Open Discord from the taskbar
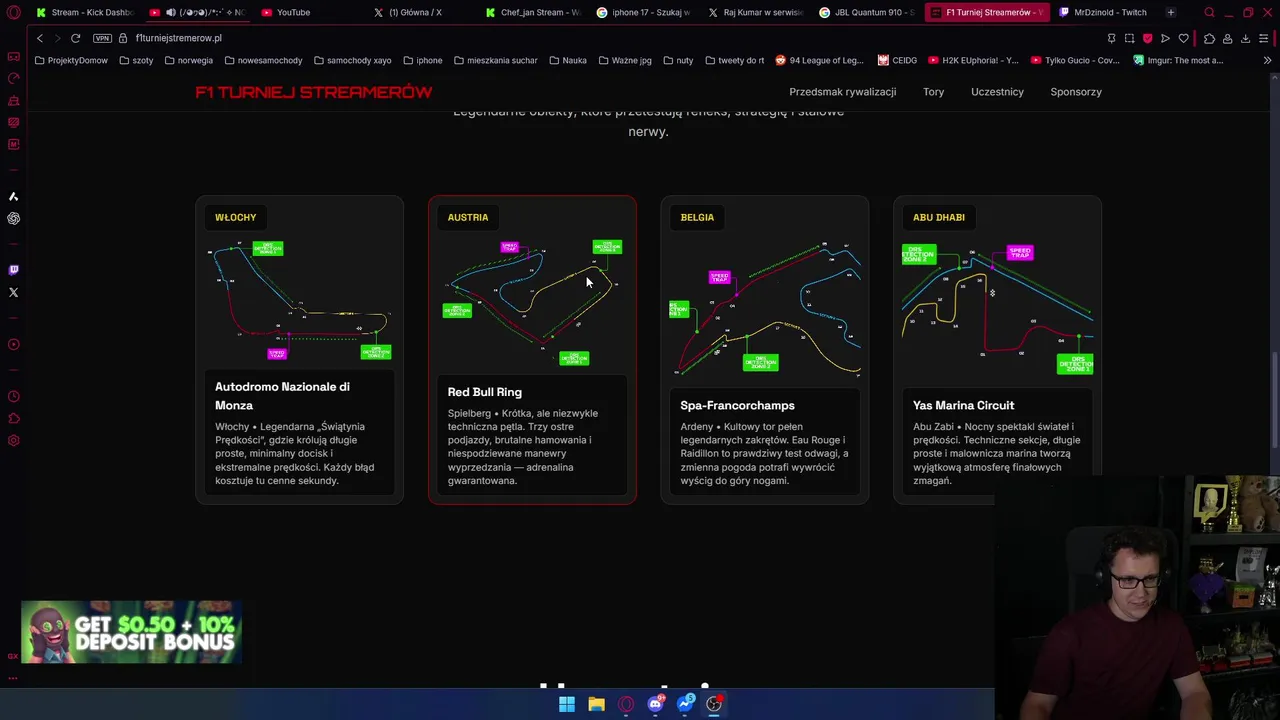Viewport: 1280px width, 720px height. point(655,704)
